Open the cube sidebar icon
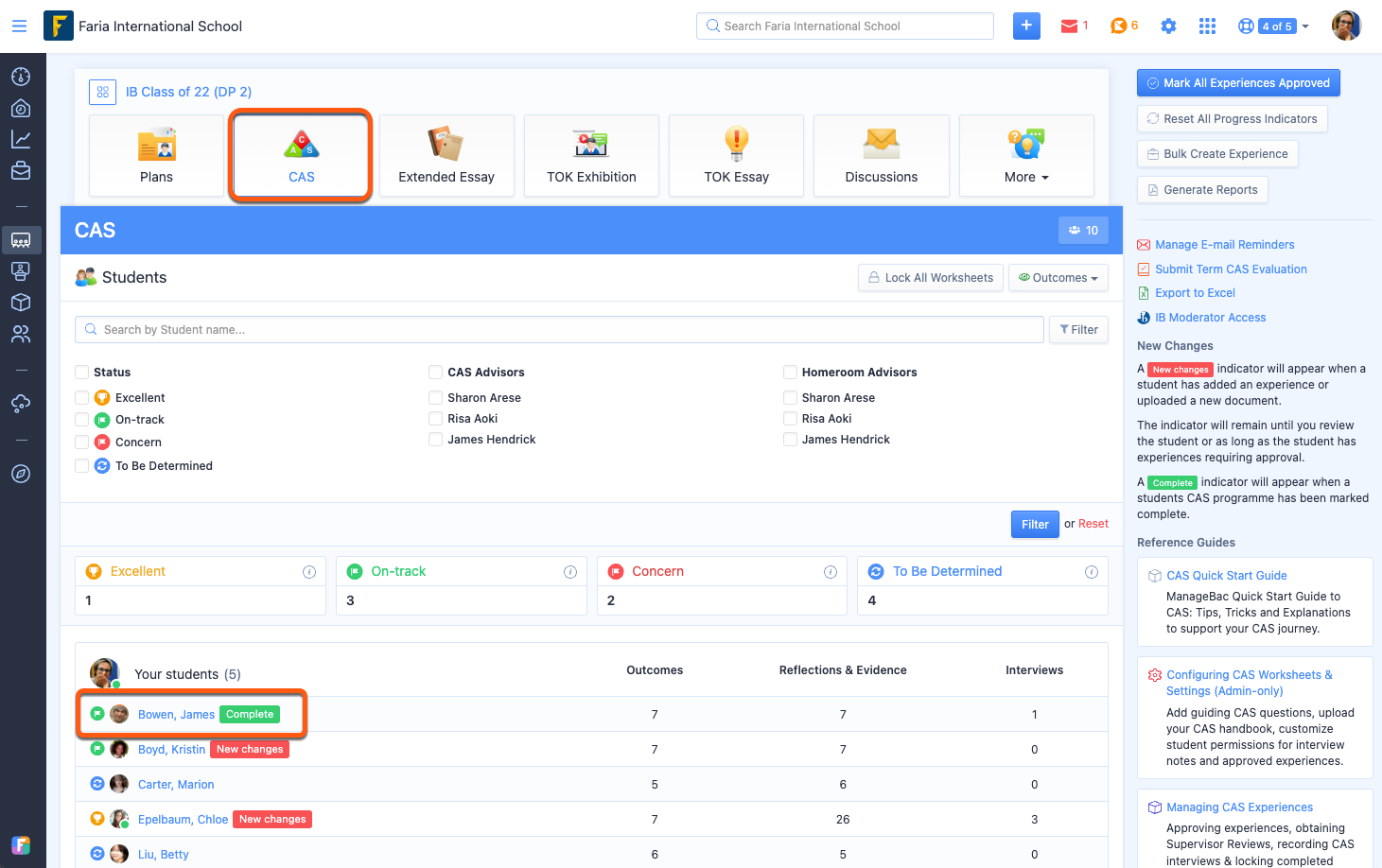The height and width of the screenshot is (868, 1382). (x=21, y=303)
